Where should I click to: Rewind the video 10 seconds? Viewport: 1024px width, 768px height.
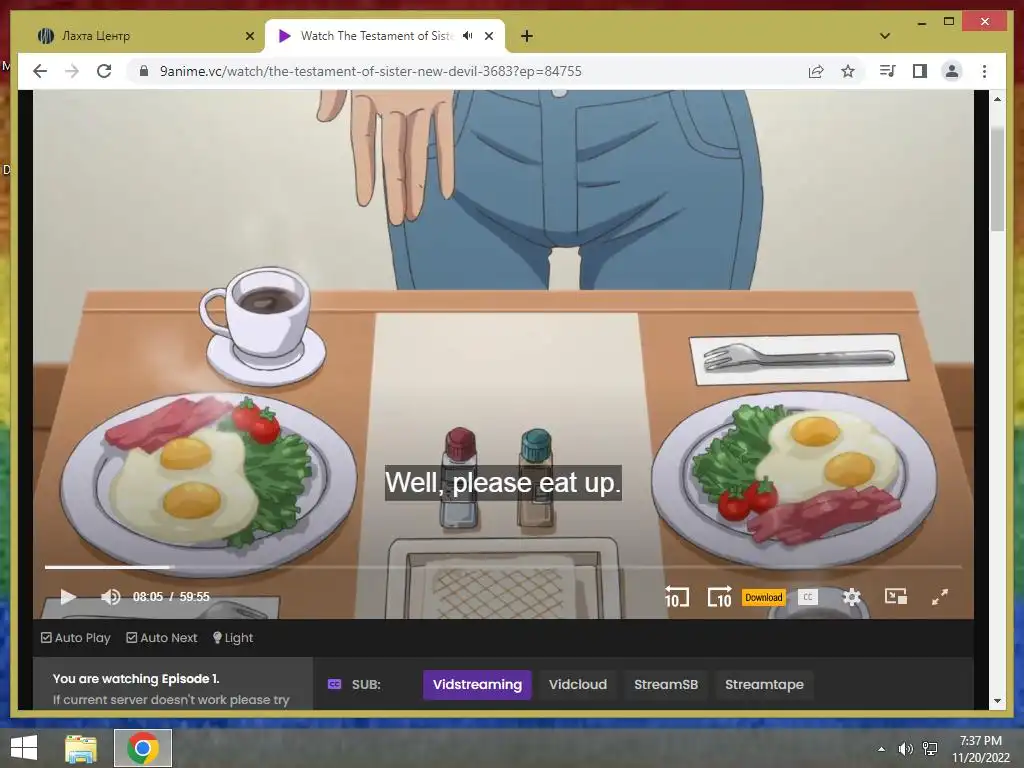pyautogui.click(x=677, y=596)
